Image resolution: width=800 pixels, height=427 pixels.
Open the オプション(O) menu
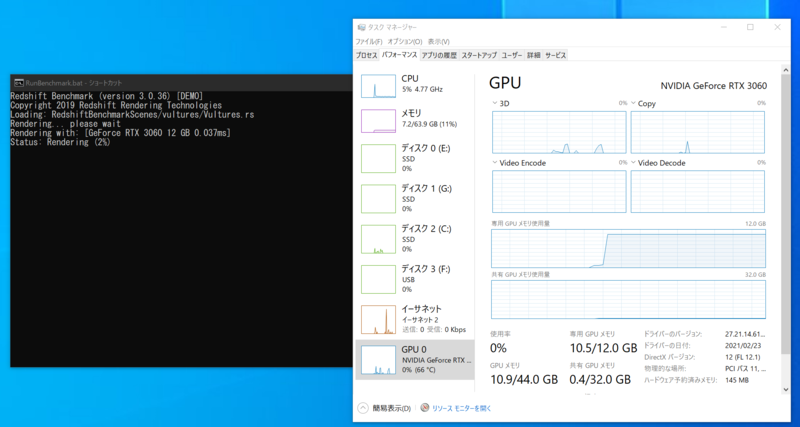pyautogui.click(x=404, y=41)
